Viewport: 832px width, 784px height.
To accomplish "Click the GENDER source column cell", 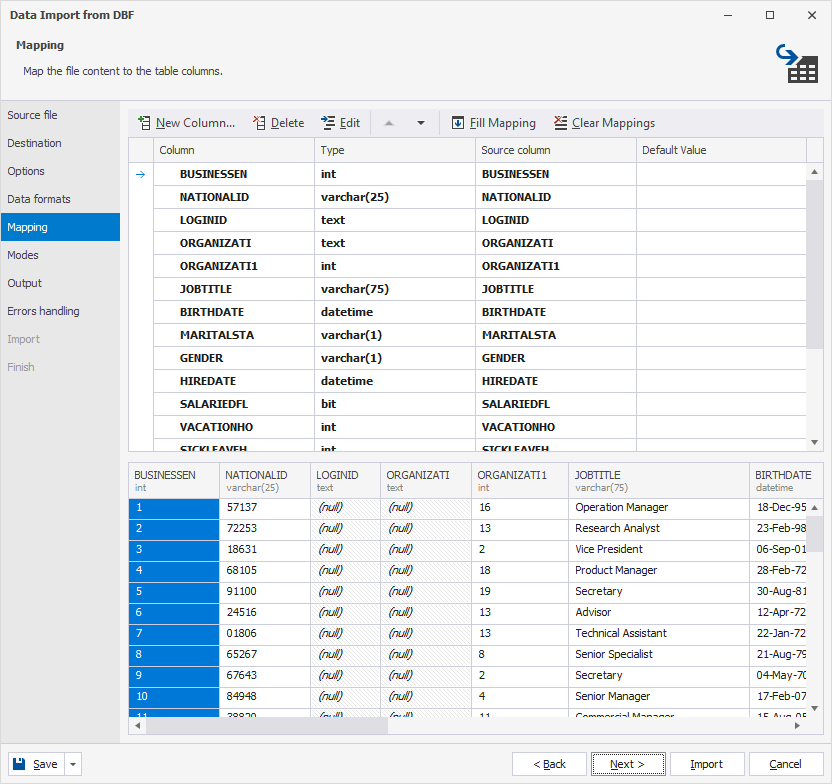I will pos(556,358).
